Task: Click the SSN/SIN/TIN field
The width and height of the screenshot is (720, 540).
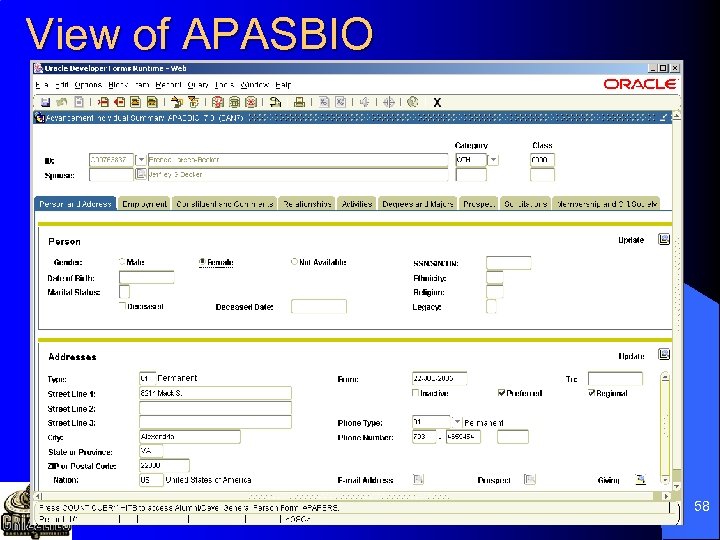Action: pyautogui.click(x=509, y=263)
